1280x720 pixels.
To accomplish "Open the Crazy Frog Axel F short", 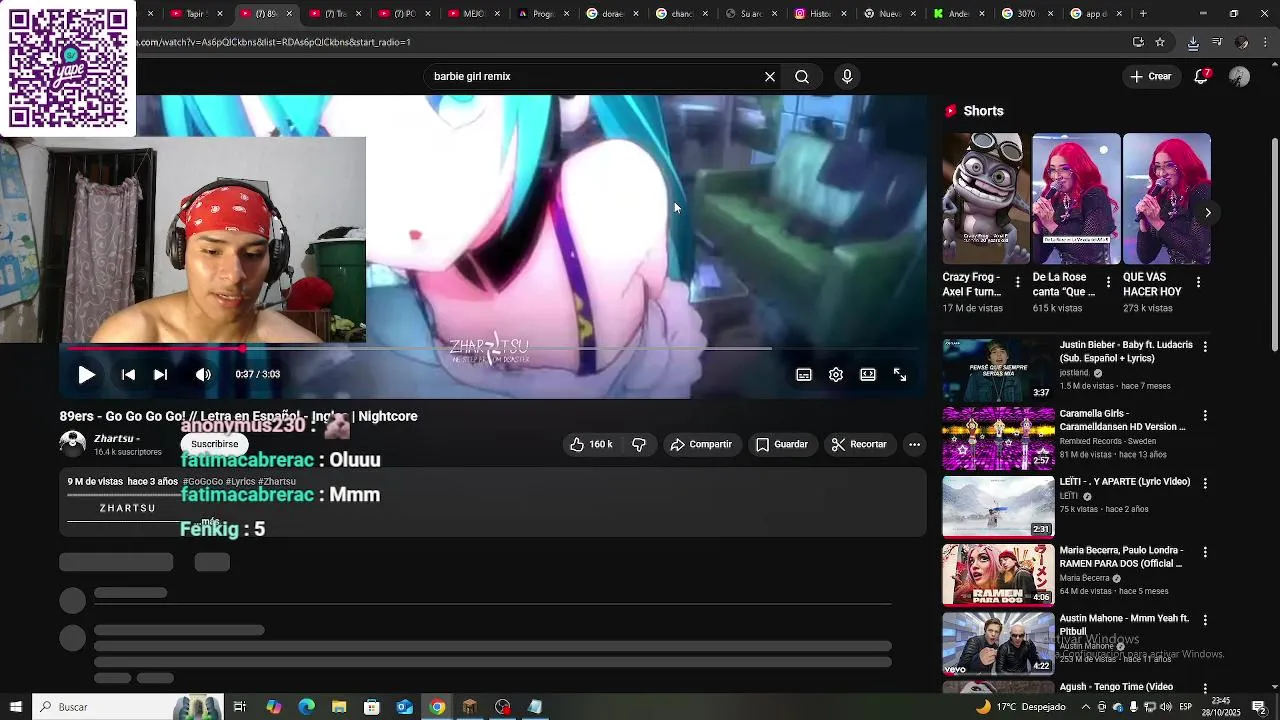I will 985,199.
